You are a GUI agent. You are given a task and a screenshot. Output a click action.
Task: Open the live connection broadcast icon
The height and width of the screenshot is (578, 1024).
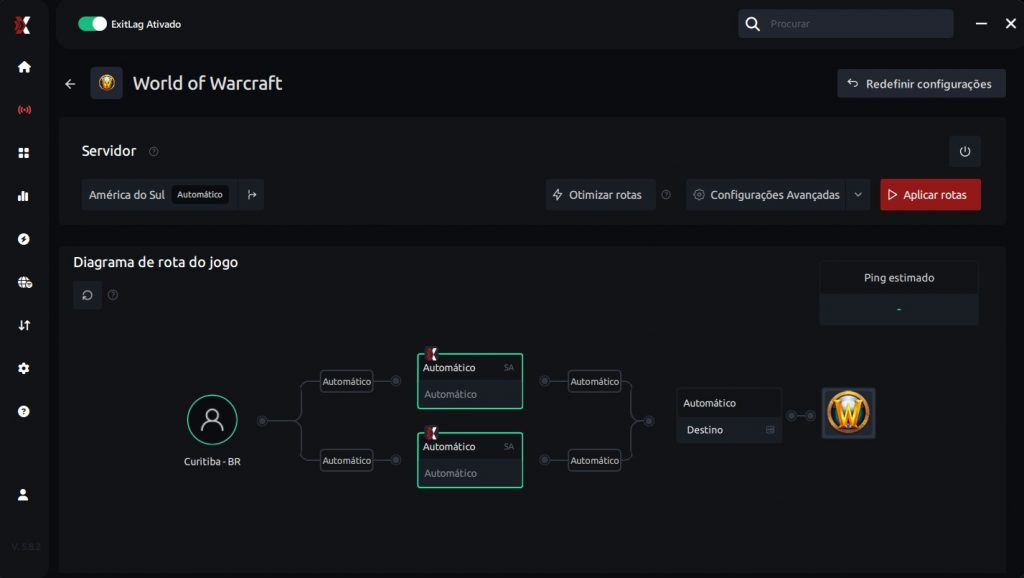[x=24, y=110]
